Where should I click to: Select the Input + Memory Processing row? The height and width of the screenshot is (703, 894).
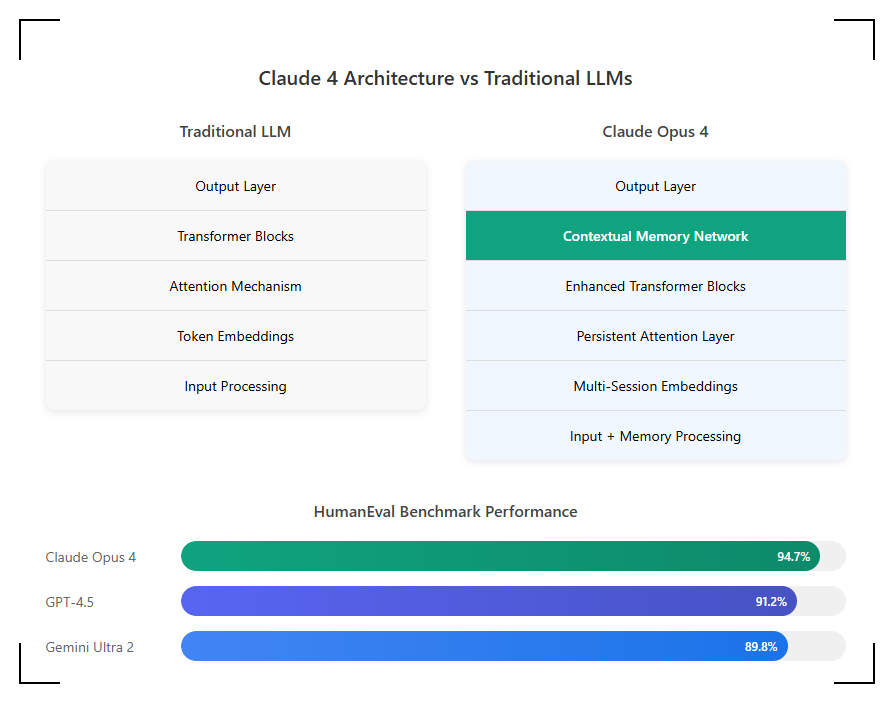[x=656, y=436]
